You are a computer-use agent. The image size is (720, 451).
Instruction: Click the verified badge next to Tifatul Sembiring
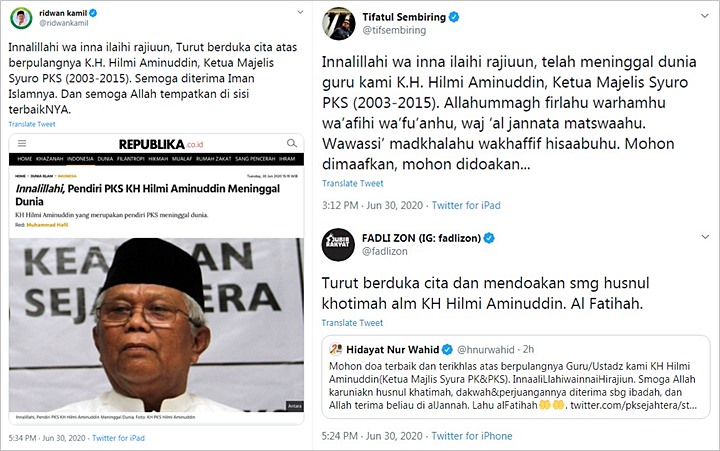tap(454, 17)
